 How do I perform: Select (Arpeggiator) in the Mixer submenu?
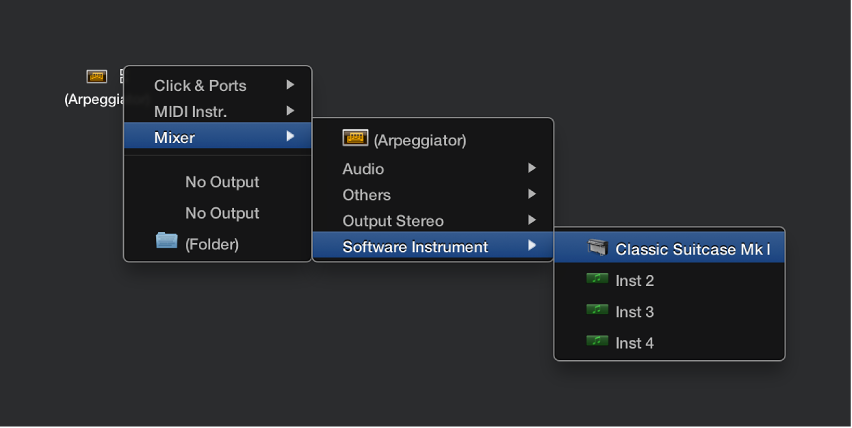(433, 140)
